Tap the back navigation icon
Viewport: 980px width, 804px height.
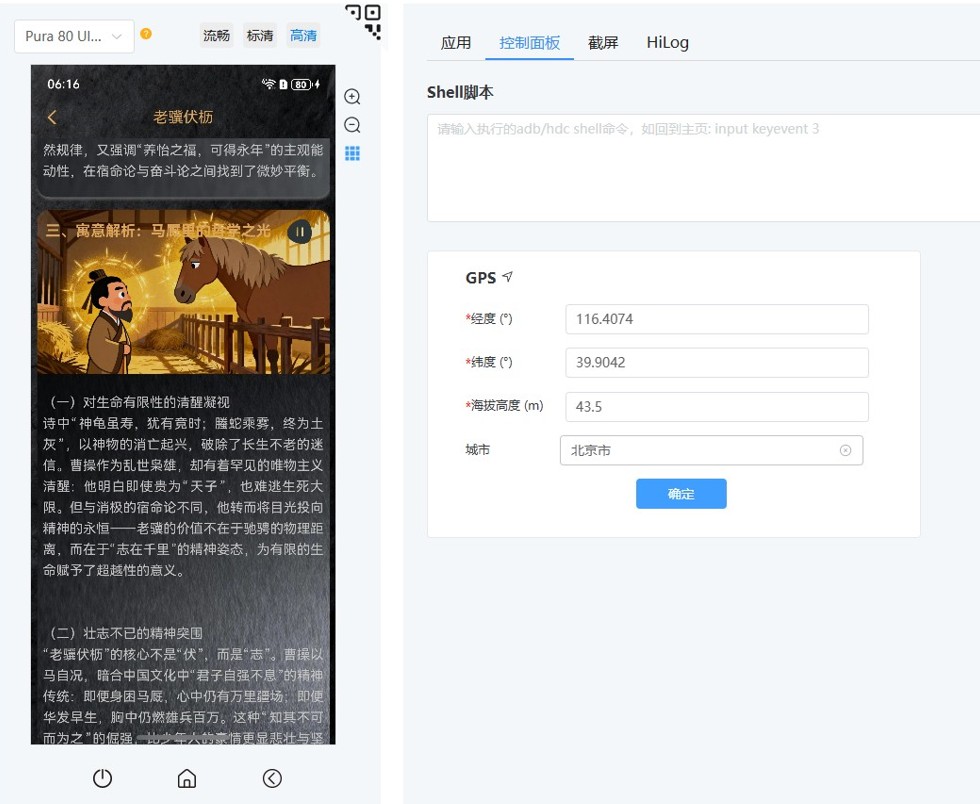(x=272, y=778)
